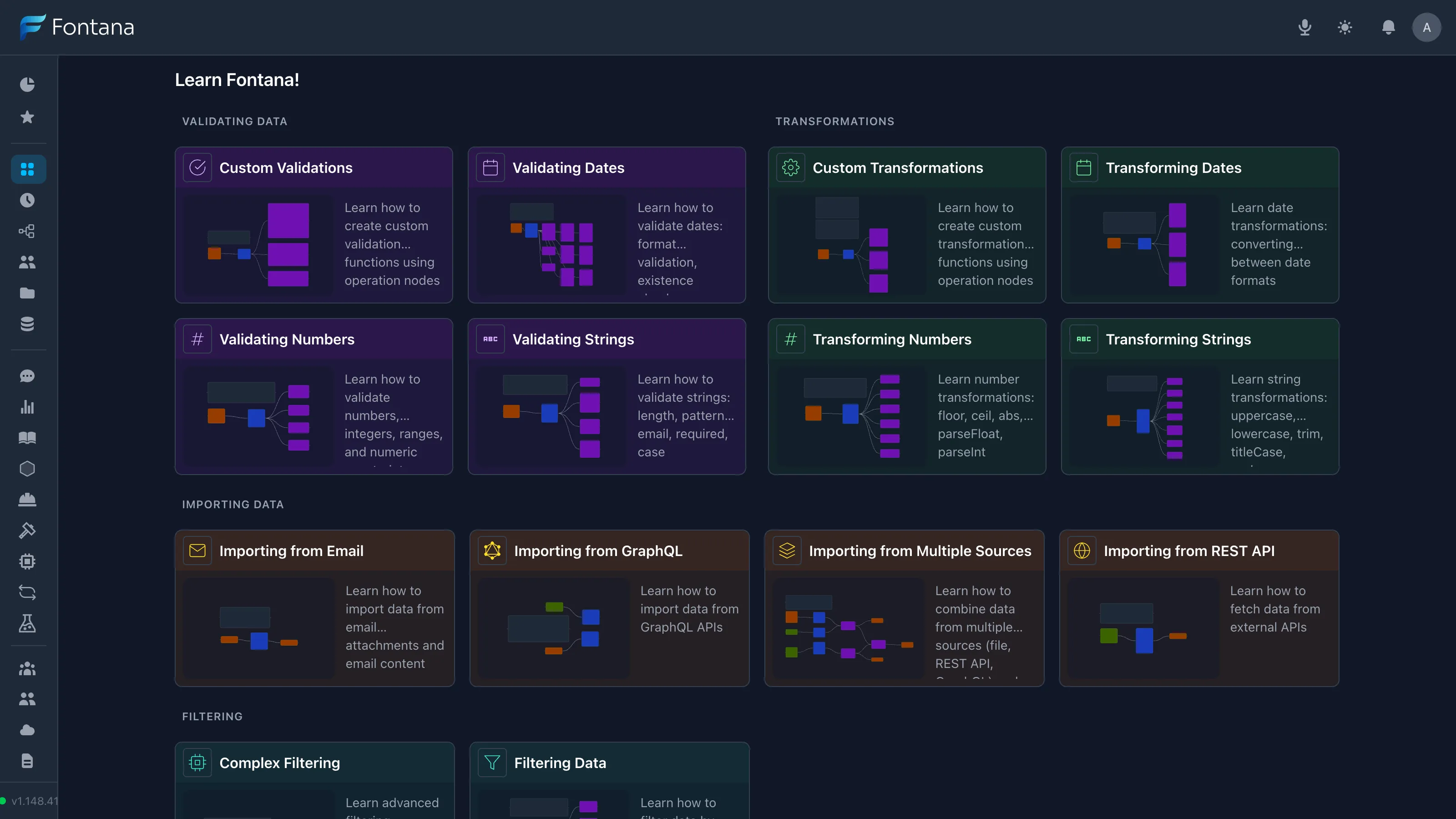Click the Custom Validations flow thumbnail
1456x819 pixels.
[259, 244]
